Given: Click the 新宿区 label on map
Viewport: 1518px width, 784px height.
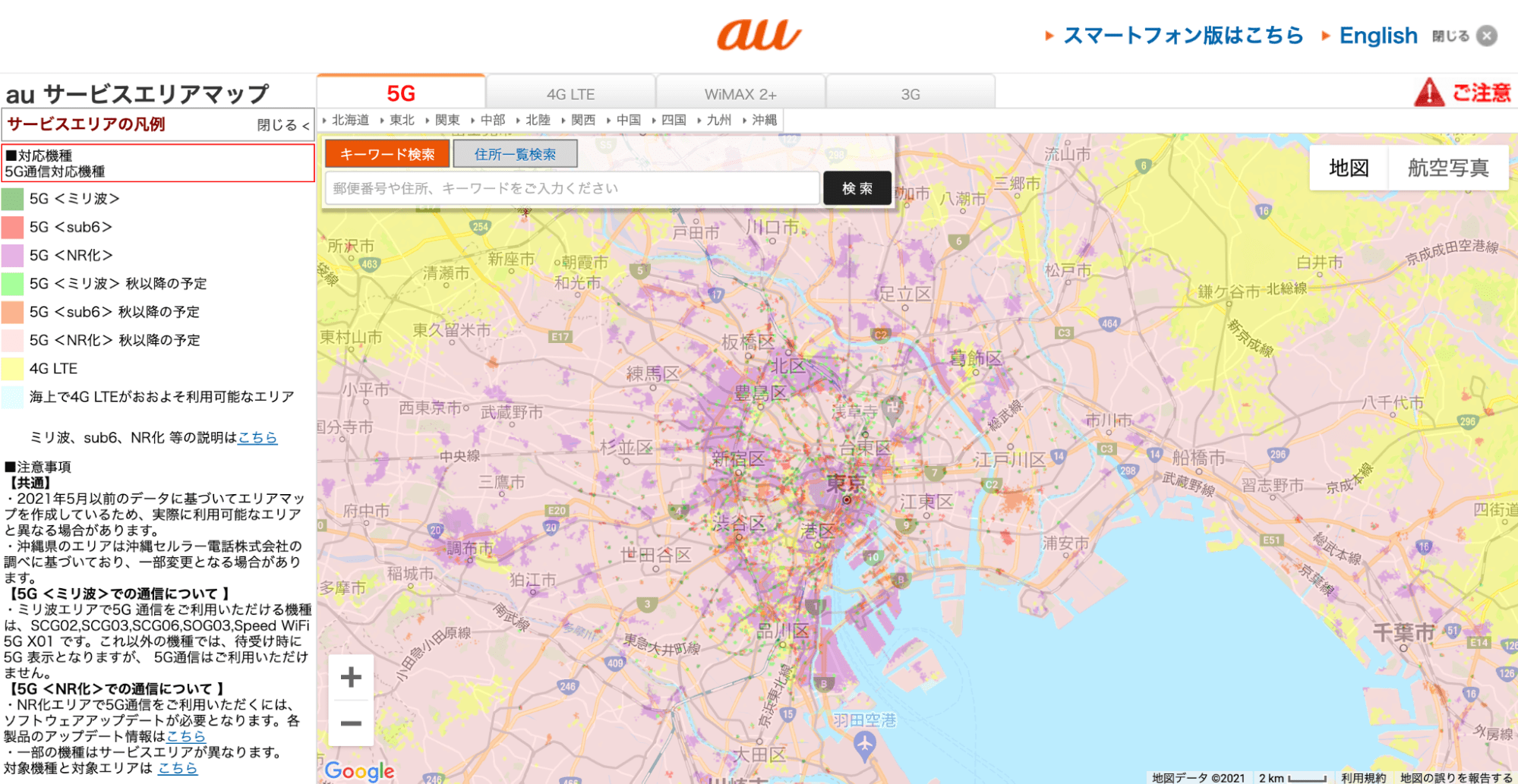Looking at the screenshot, I should click(x=738, y=458).
